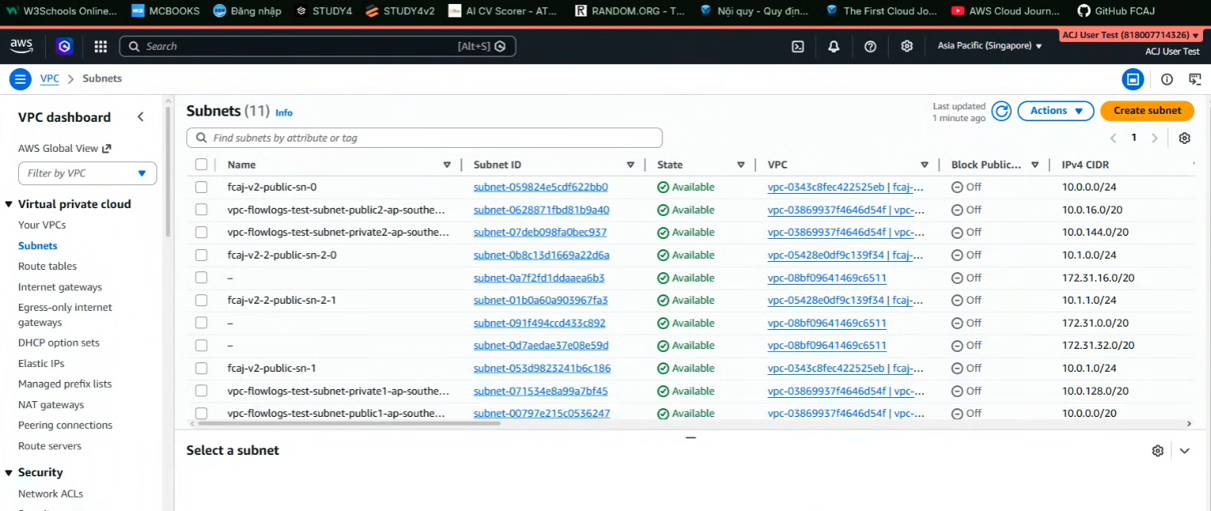Image resolution: width=1211 pixels, height=511 pixels.
Task: Click the search magnifier in subnet filter box
Action: (201, 138)
